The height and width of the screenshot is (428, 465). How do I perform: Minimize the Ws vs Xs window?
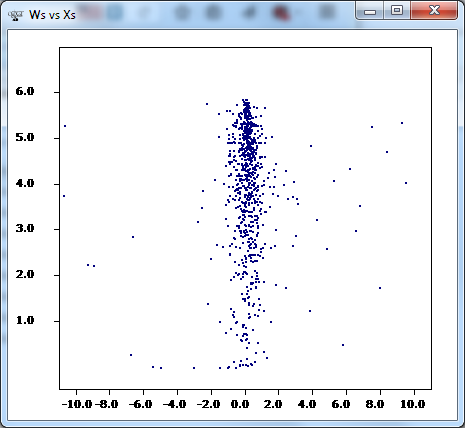[370, 11]
